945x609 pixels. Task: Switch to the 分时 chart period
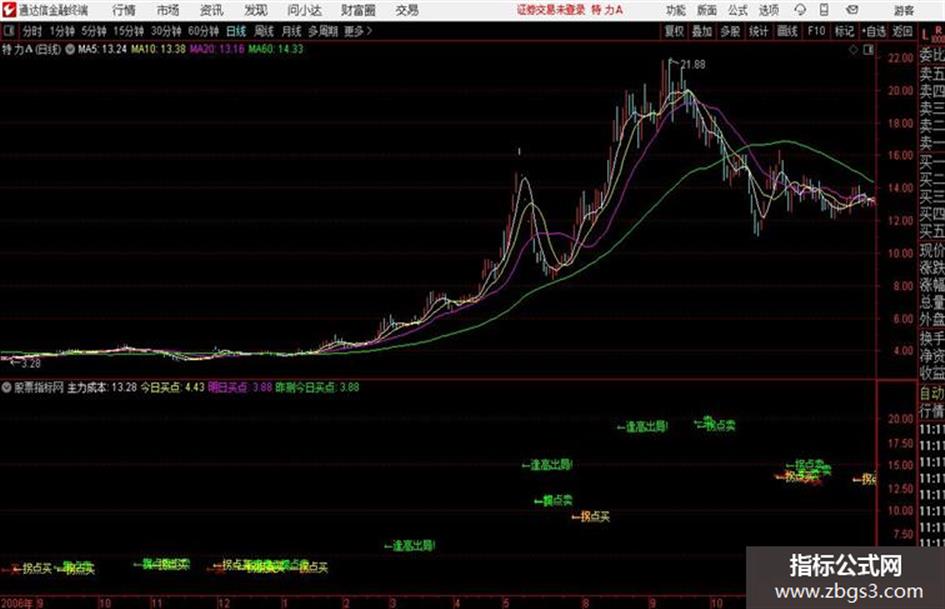coord(32,31)
